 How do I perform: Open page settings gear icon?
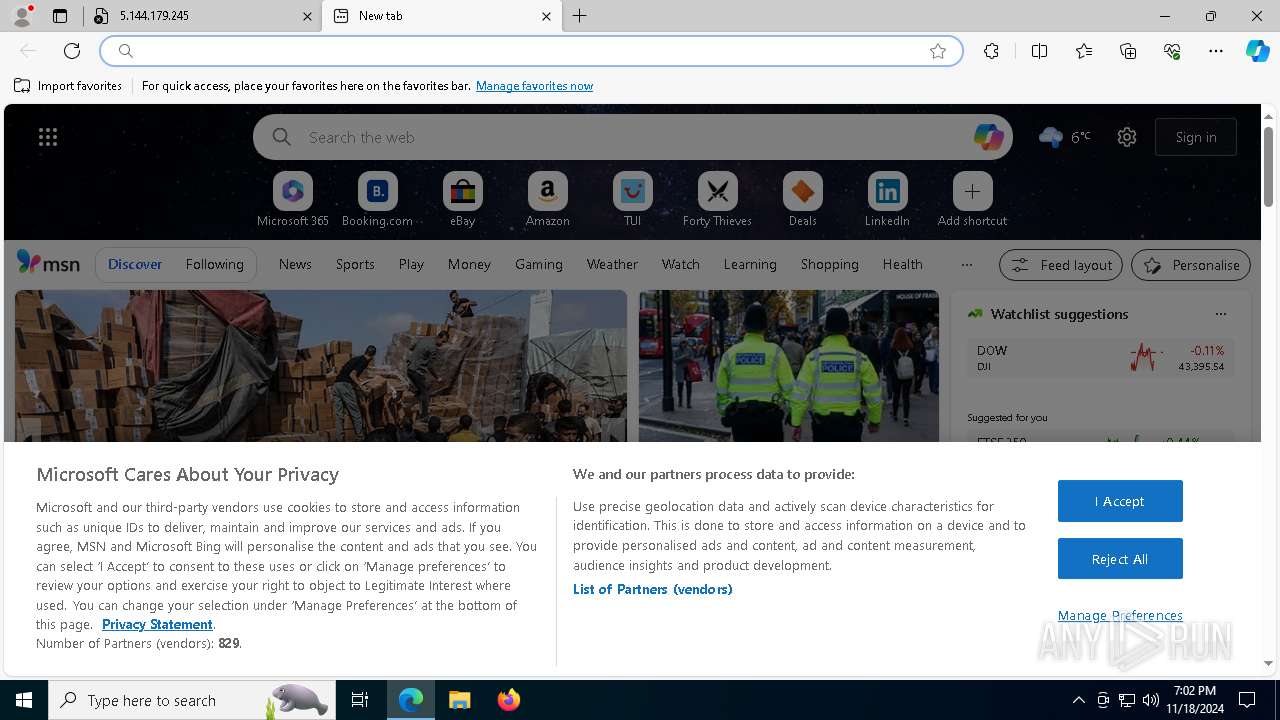click(1127, 137)
